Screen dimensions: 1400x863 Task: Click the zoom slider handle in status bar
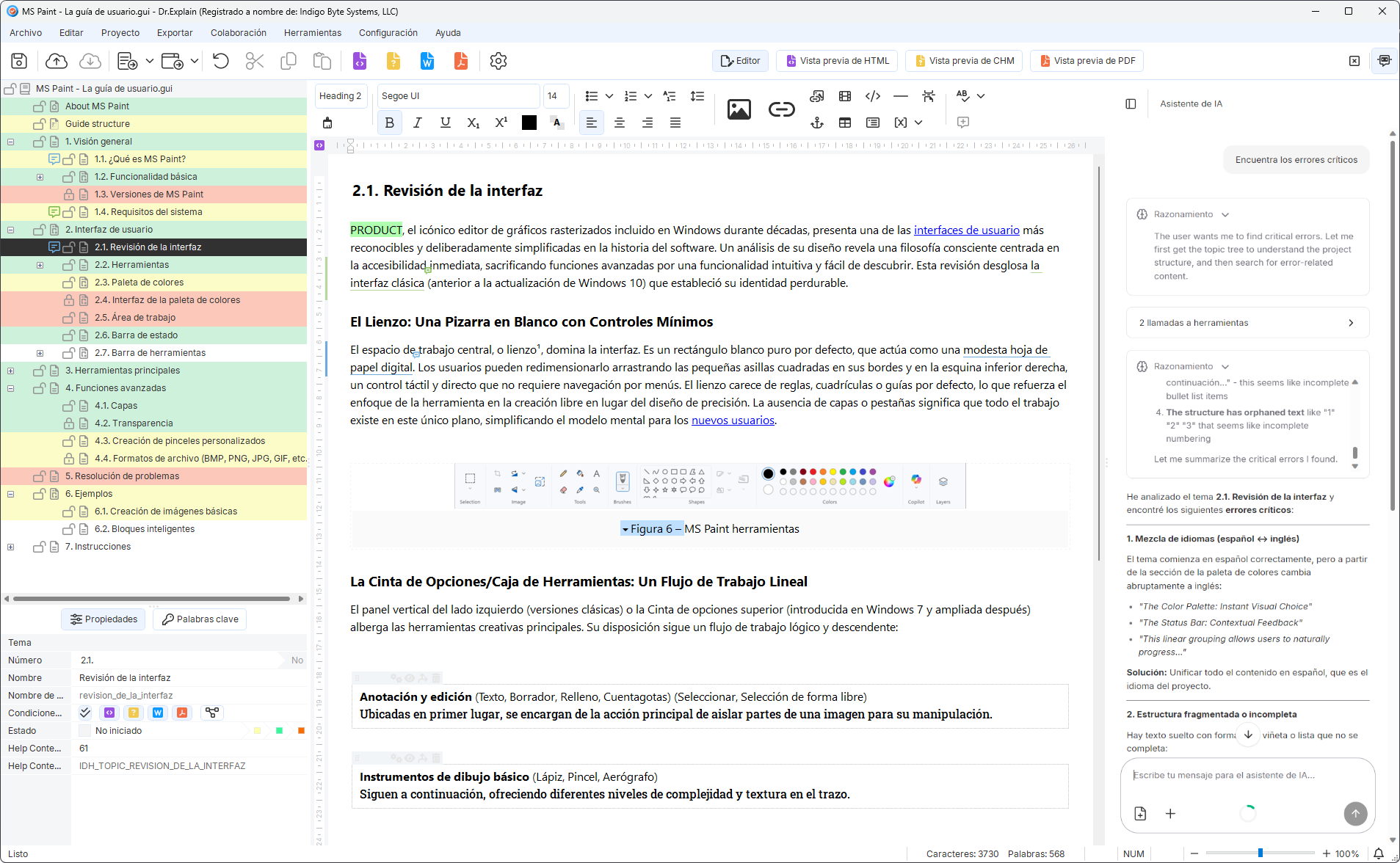pos(1260,853)
